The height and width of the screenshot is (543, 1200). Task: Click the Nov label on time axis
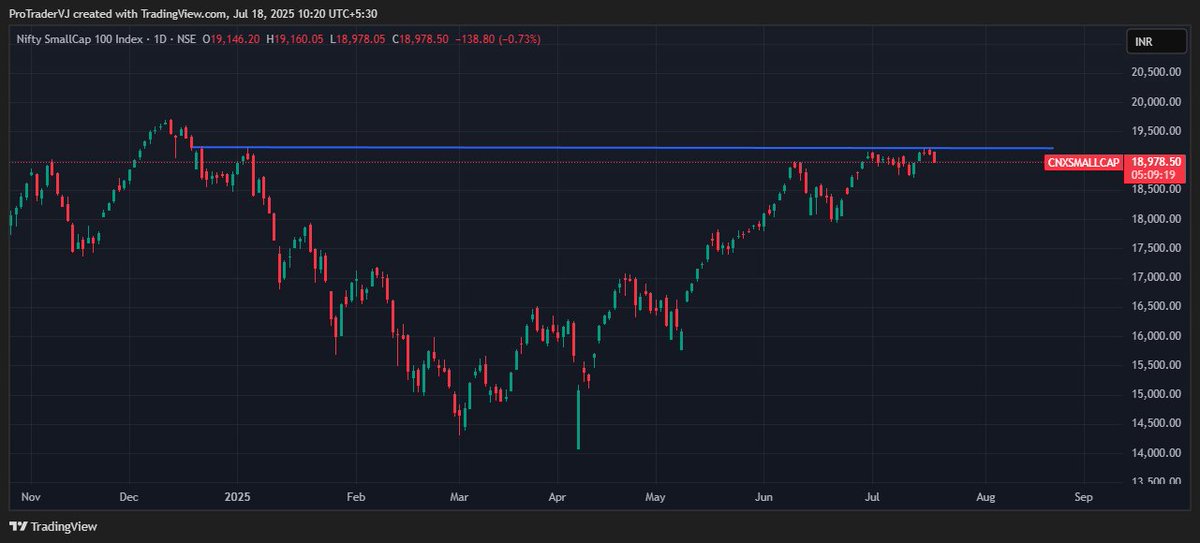(x=30, y=496)
